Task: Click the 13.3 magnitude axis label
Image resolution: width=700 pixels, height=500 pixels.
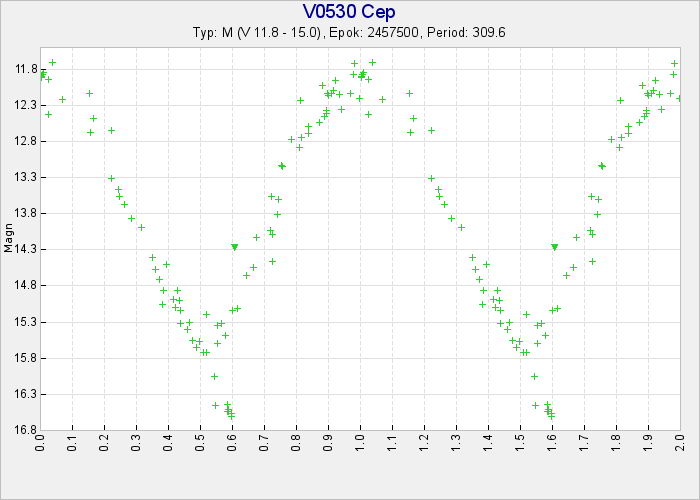Action: point(26,177)
